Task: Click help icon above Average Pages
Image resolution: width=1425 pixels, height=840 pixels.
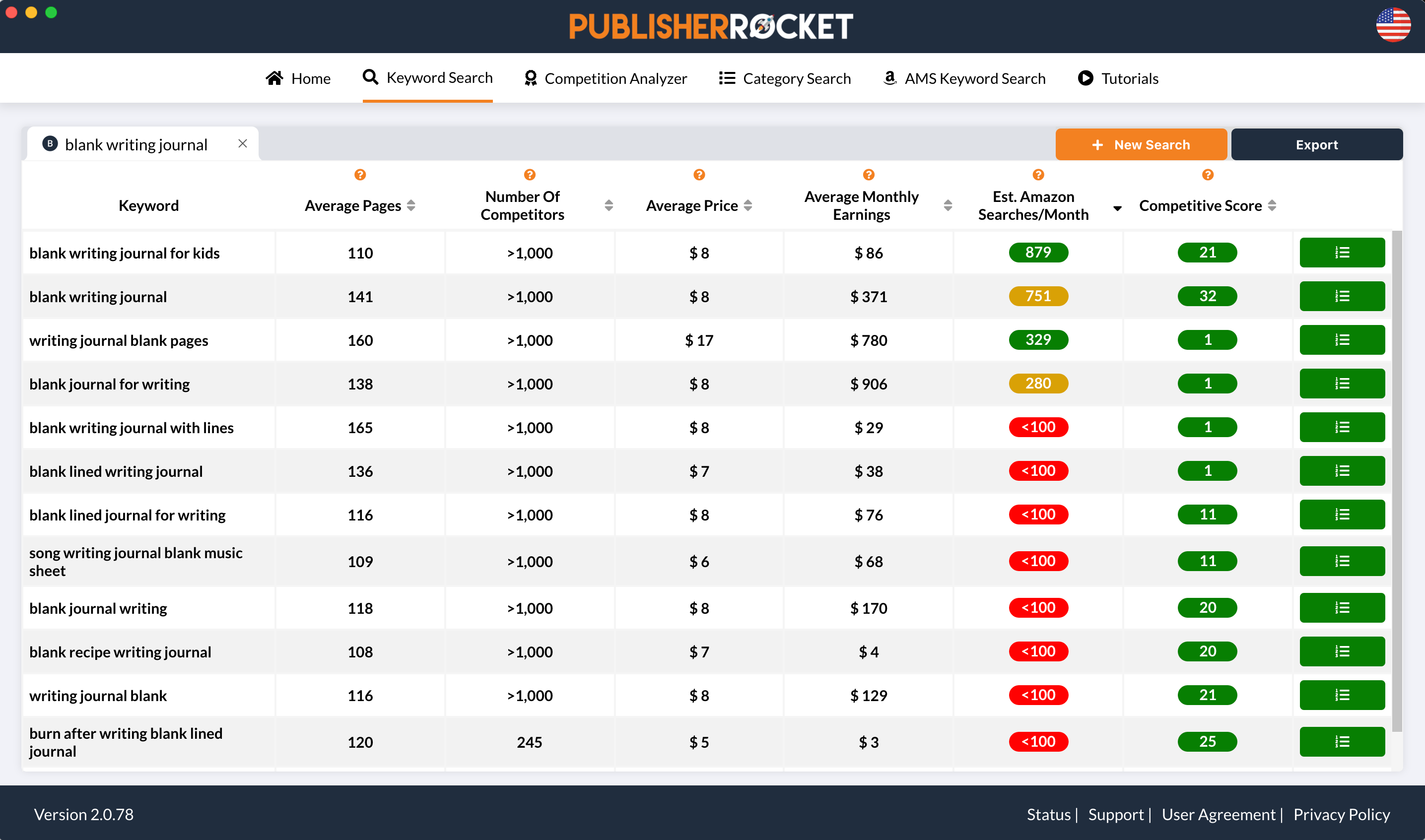Action: click(x=360, y=174)
